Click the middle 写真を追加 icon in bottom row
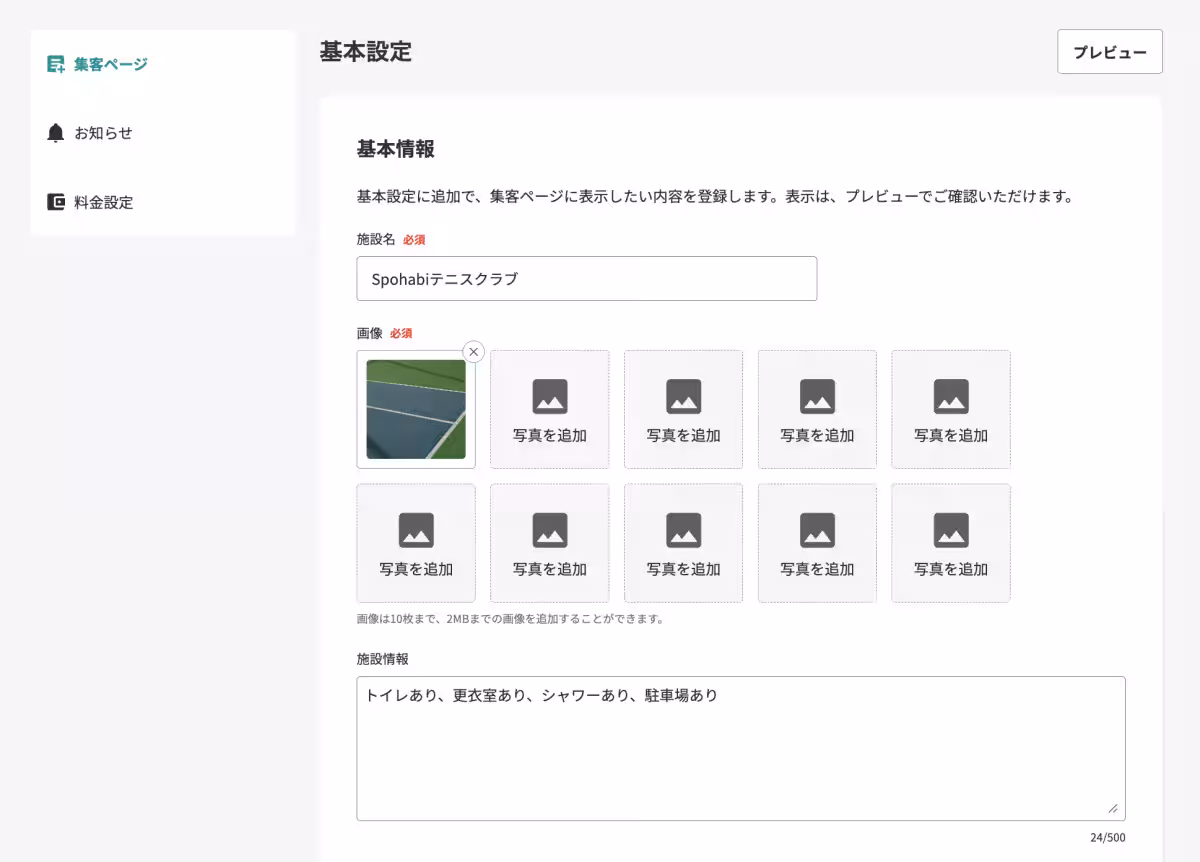 click(684, 530)
